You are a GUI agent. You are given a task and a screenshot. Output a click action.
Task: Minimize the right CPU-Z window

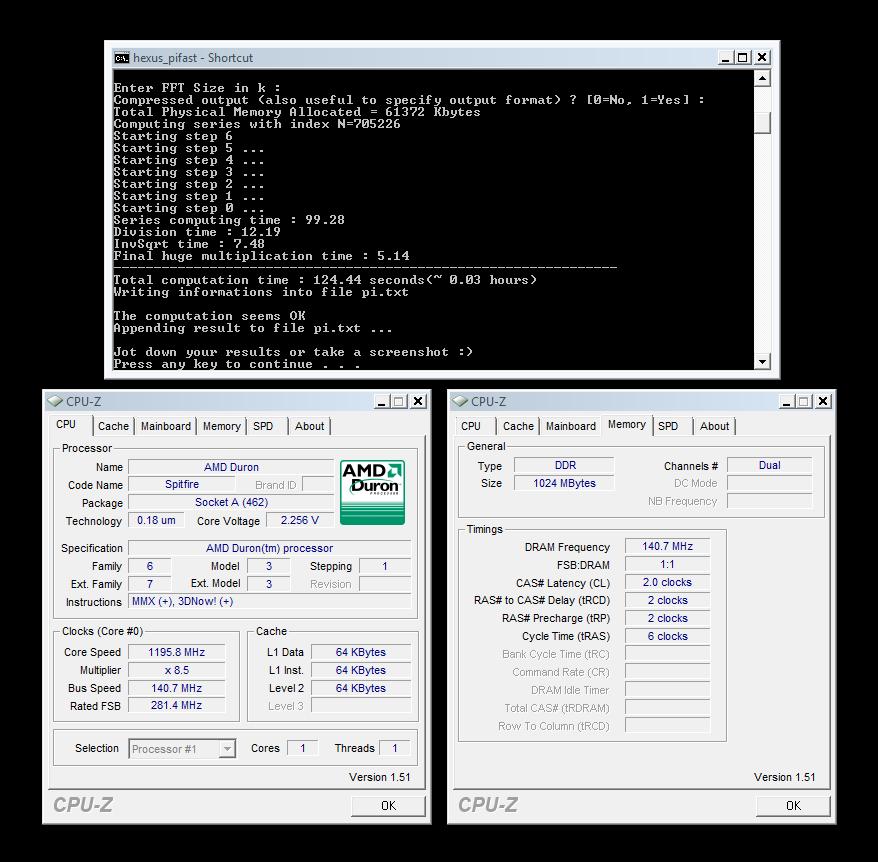coord(787,402)
